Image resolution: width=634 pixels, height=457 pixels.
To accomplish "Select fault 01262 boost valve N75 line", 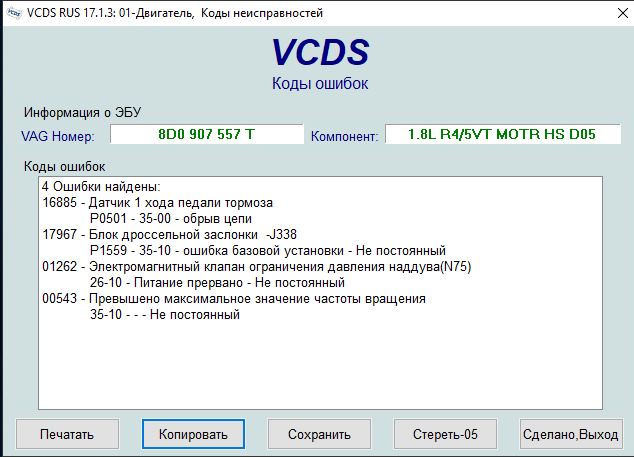I will coord(256,267).
